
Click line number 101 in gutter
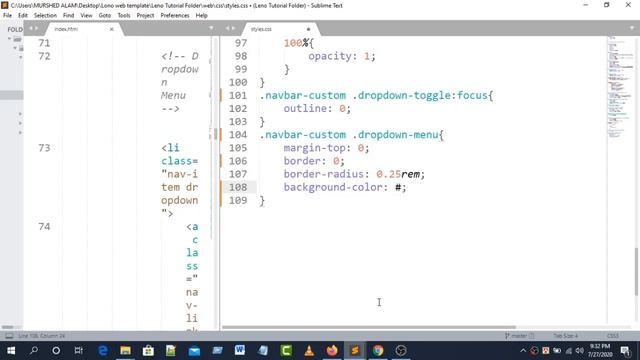click(x=238, y=96)
